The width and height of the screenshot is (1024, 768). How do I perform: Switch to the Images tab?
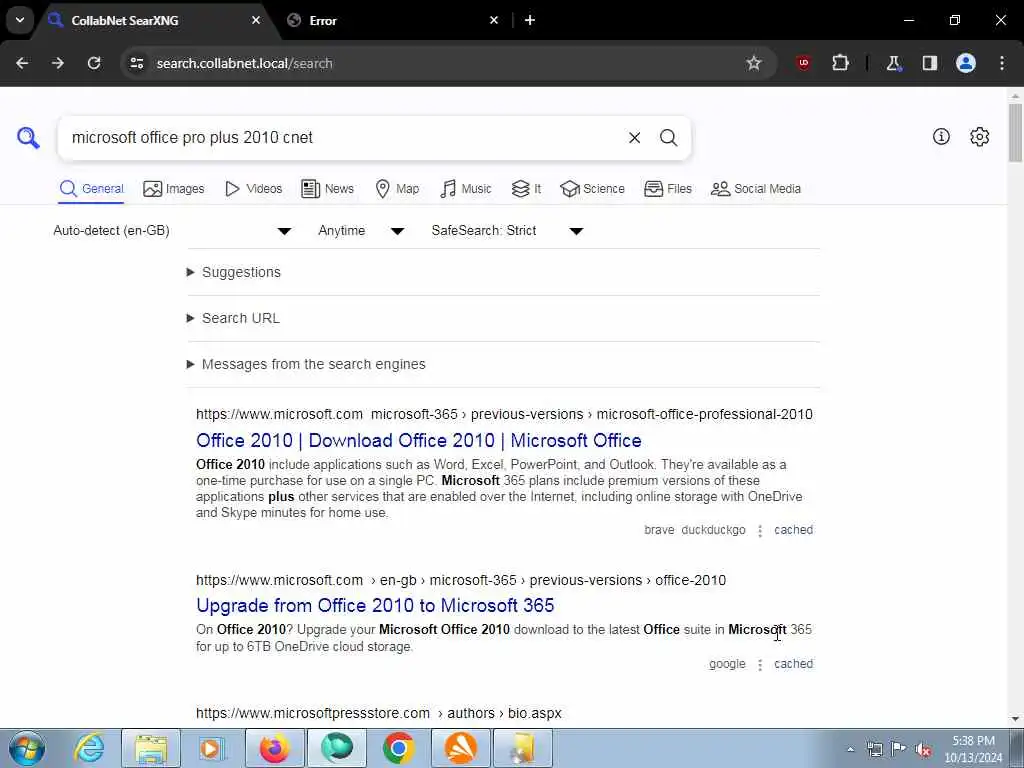pyautogui.click(x=174, y=189)
